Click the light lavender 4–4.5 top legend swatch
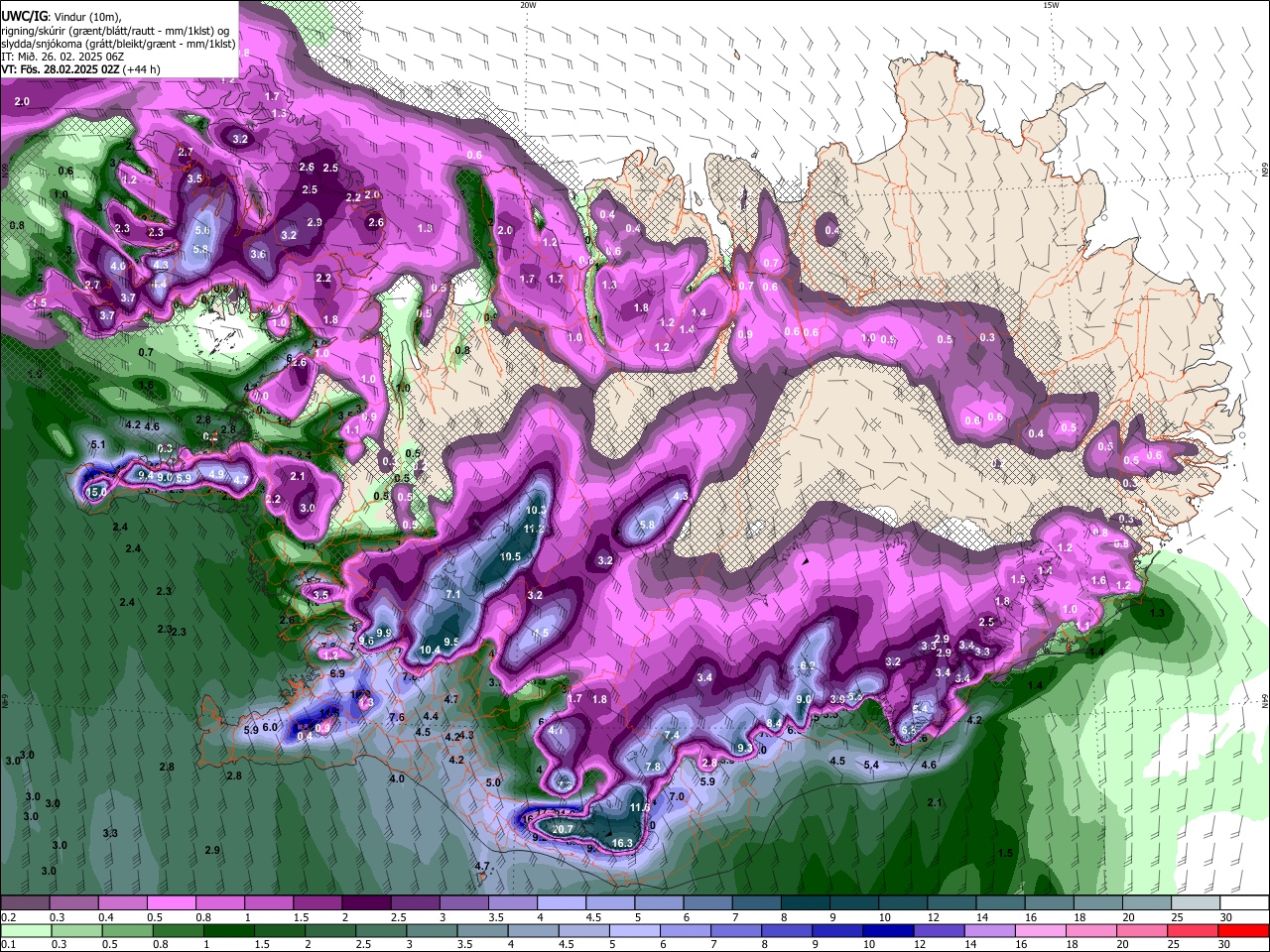 560,903
